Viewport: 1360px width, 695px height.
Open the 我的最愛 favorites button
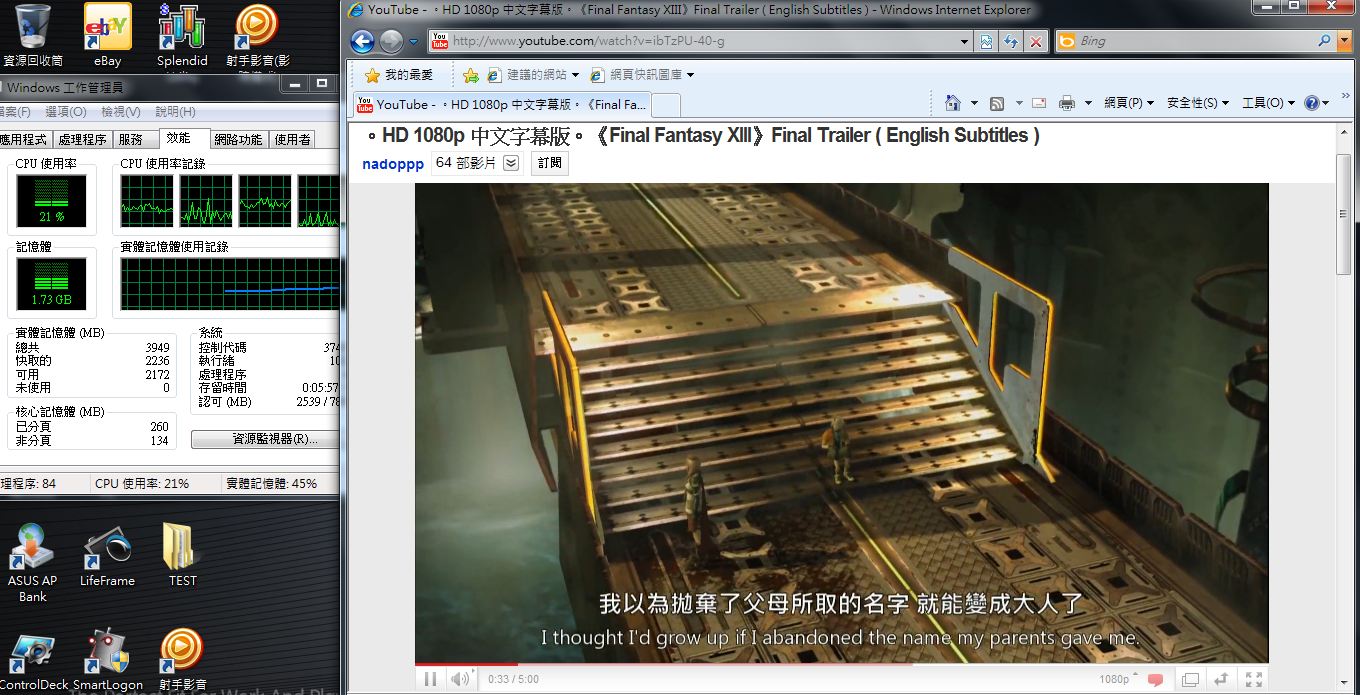click(x=399, y=75)
